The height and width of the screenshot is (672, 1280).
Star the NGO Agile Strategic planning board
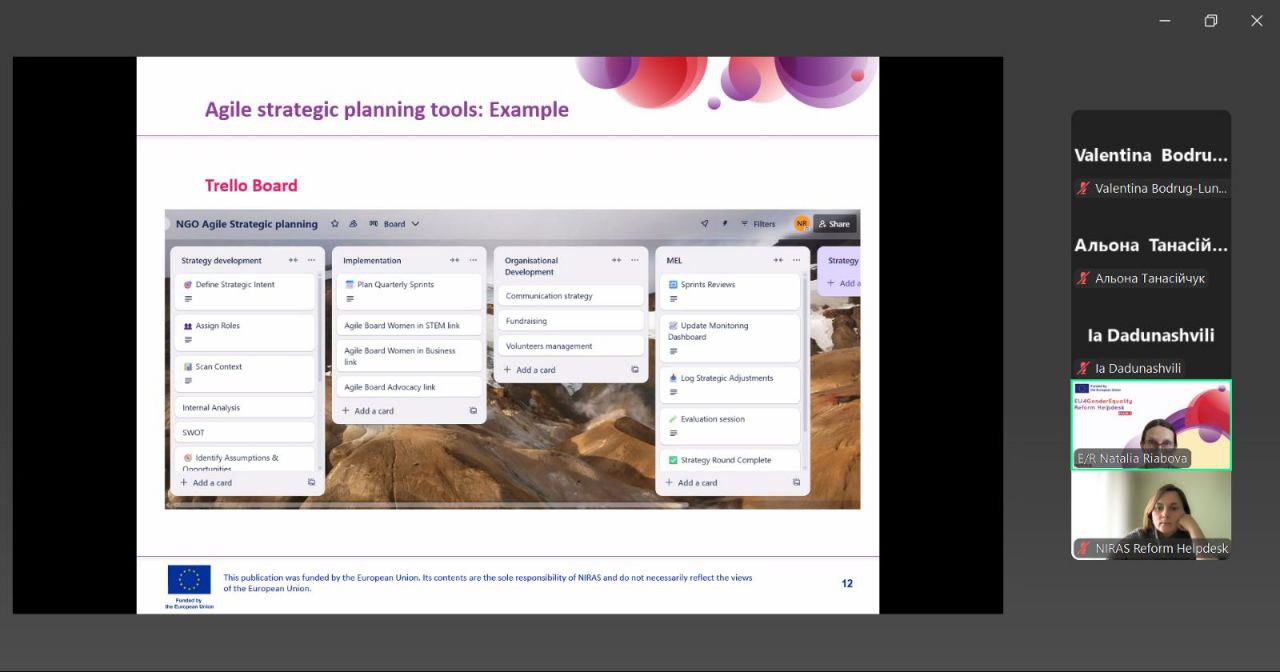click(335, 224)
